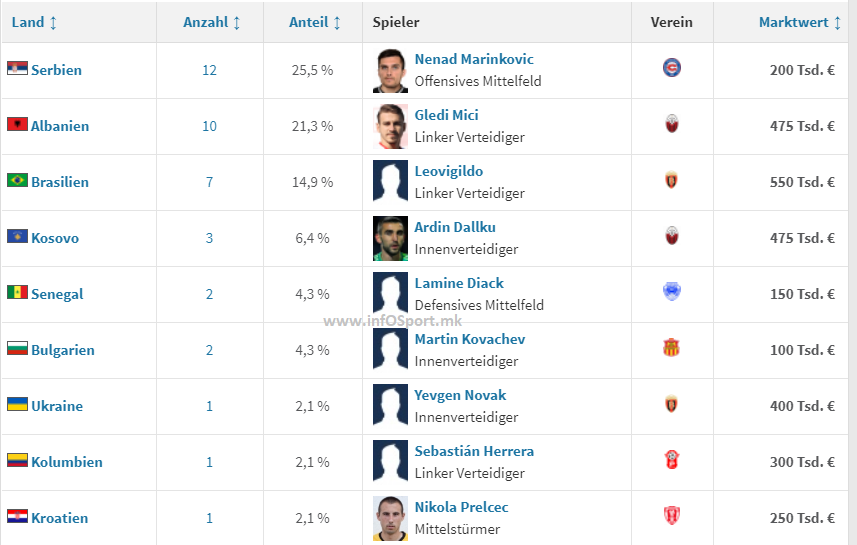Viewport: 857px width, 545px height.
Task: Open Sebastián Herrera player profile link
Action: click(474, 451)
